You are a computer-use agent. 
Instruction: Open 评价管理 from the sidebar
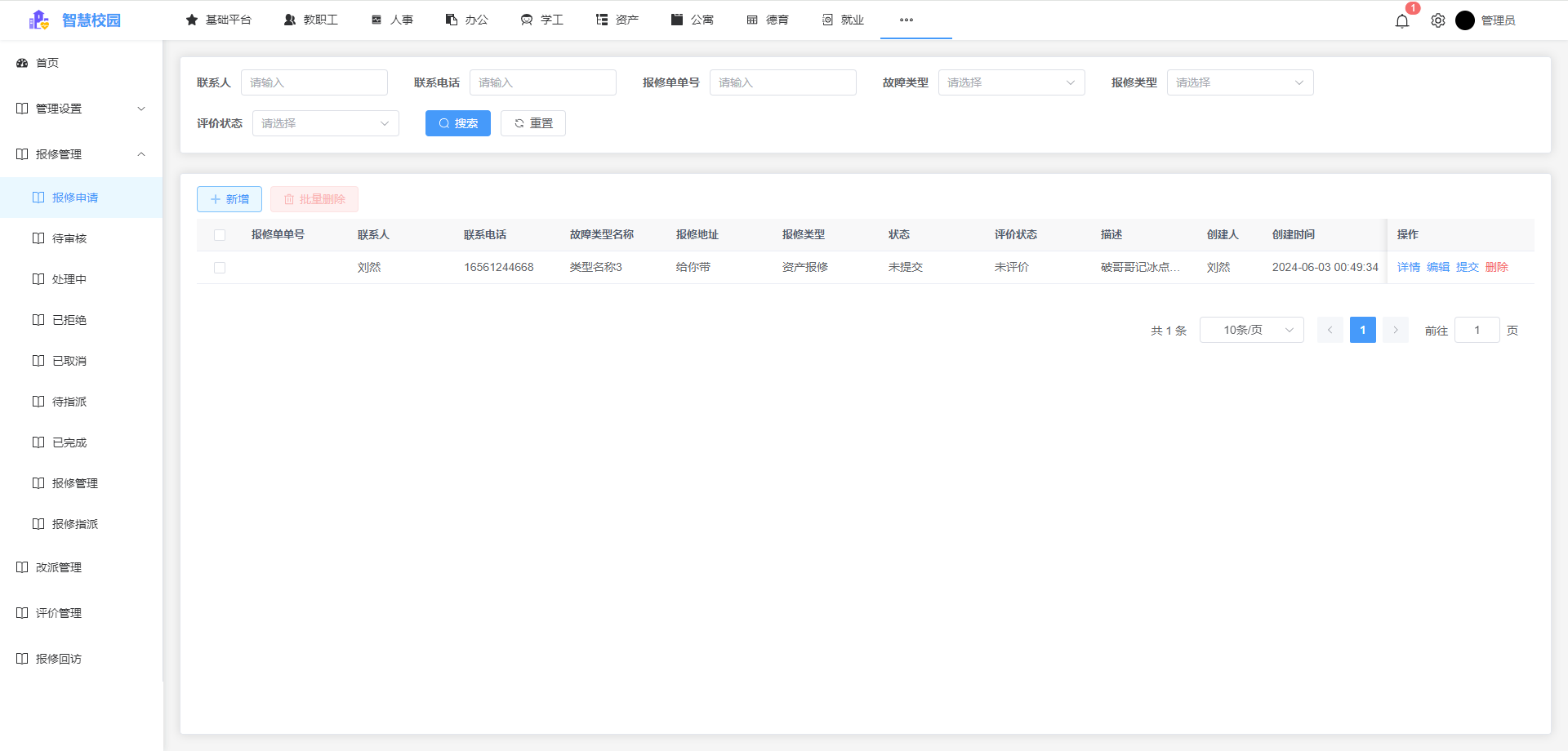[x=57, y=612]
